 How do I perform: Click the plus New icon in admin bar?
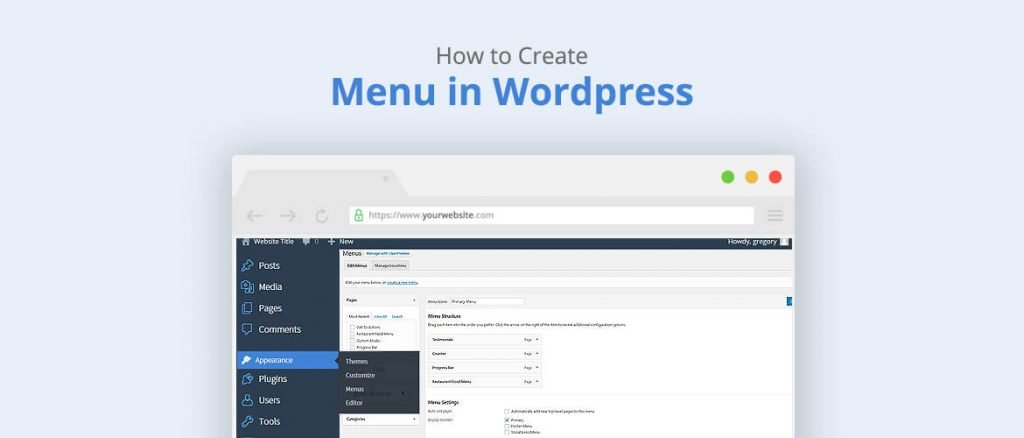click(332, 242)
